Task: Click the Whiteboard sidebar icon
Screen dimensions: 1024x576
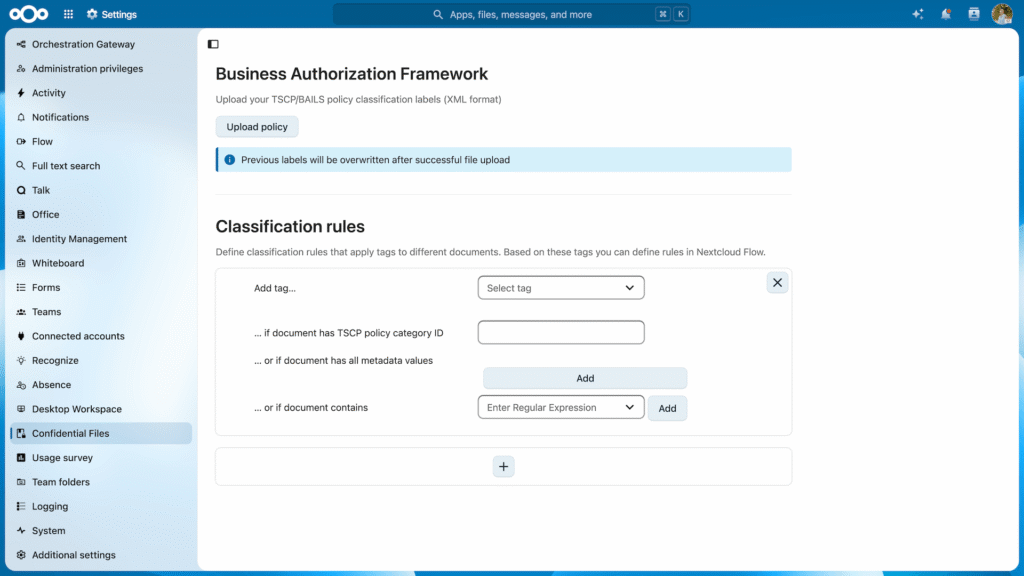Action: tap(21, 263)
